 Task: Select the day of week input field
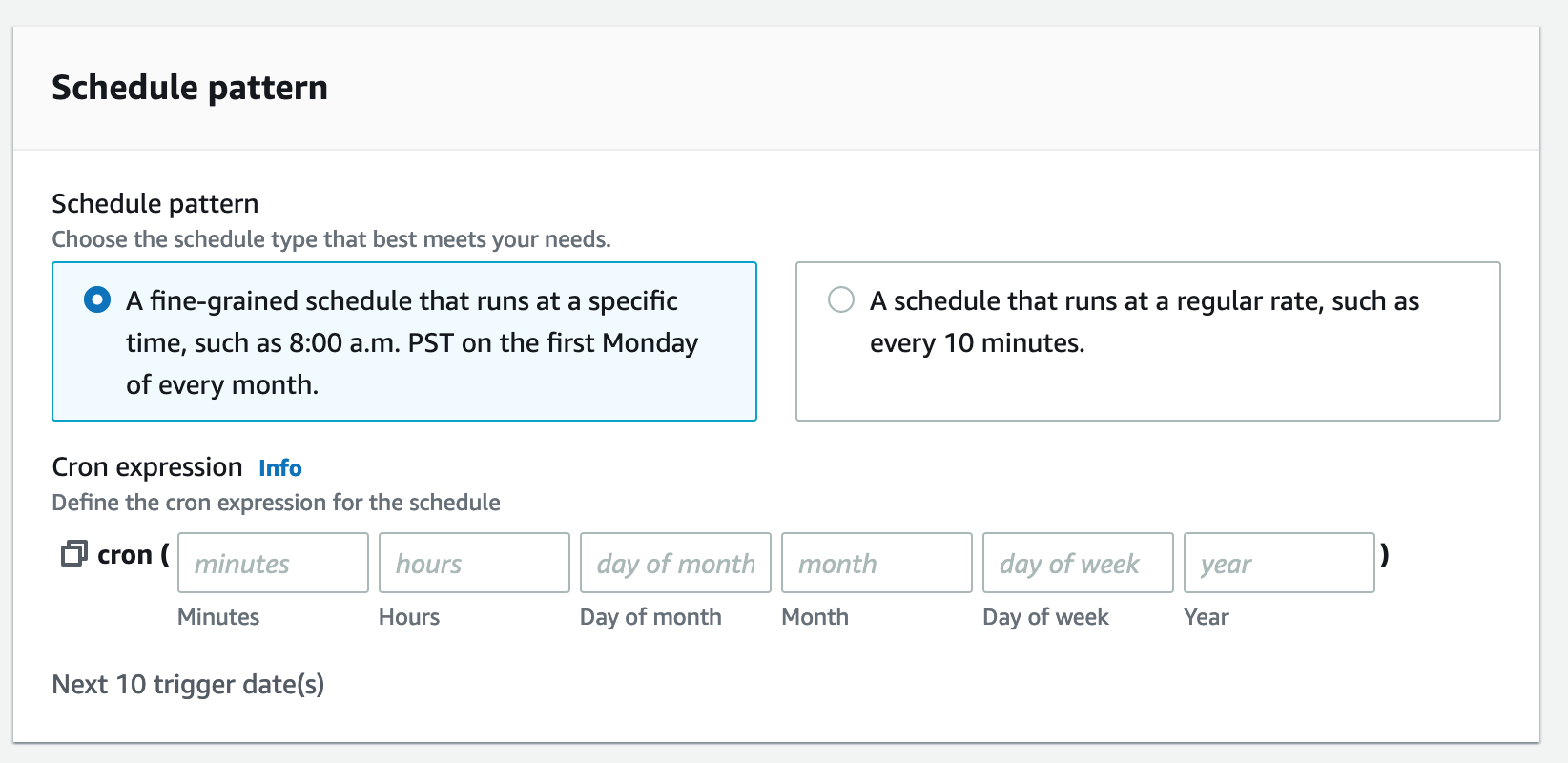click(1078, 563)
